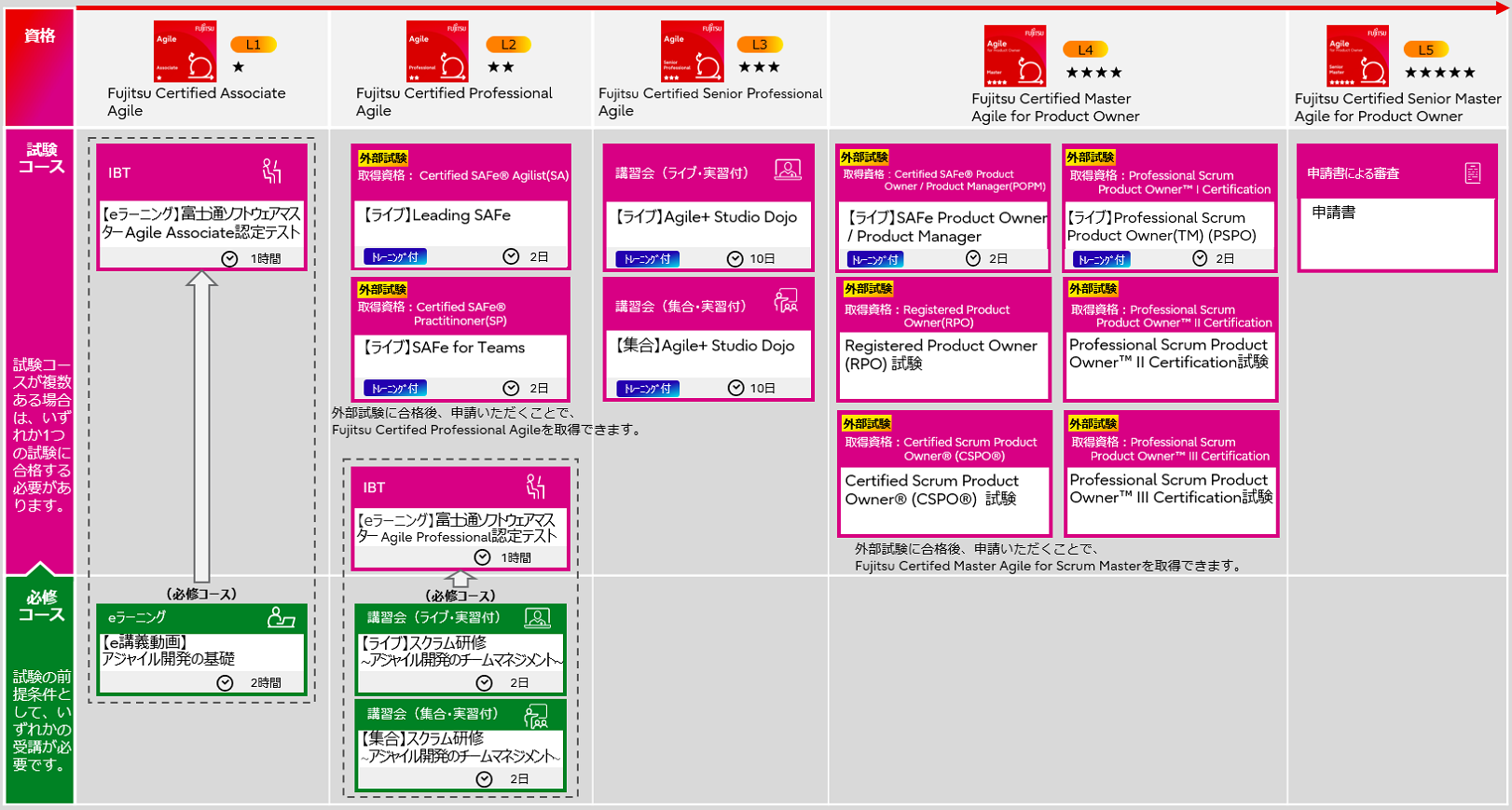Click the 申請書 entry under 申請書による審査
The image size is (1512, 810).
tap(1333, 213)
